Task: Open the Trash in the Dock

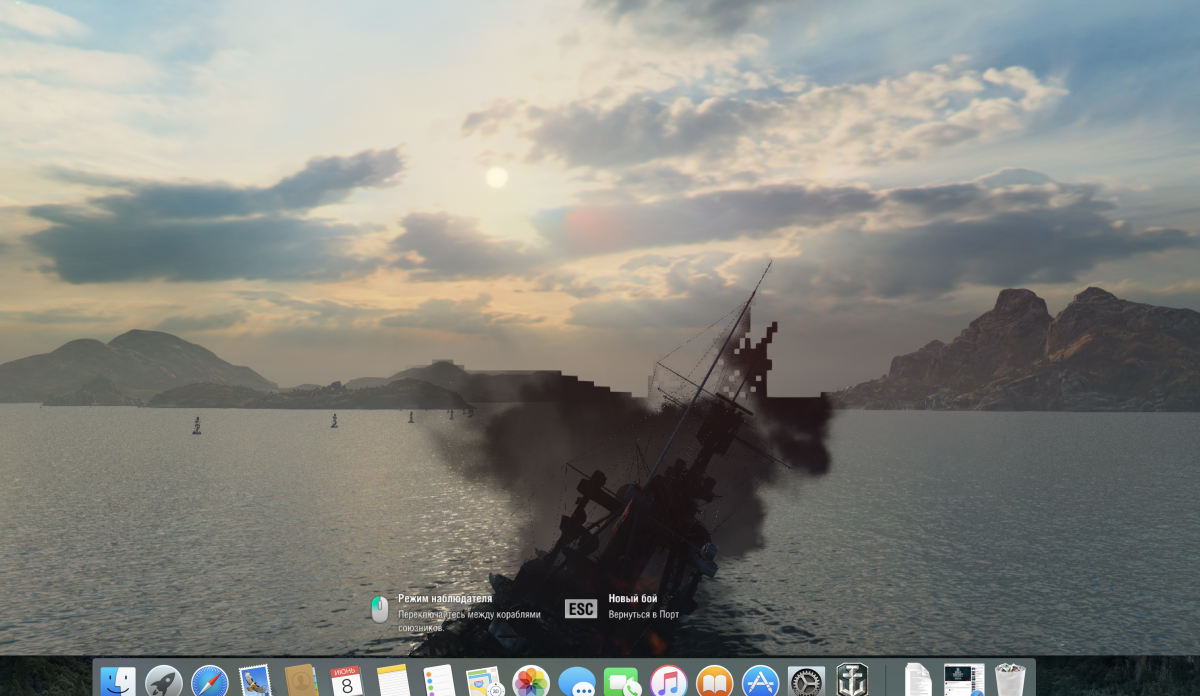Action: (1010, 680)
